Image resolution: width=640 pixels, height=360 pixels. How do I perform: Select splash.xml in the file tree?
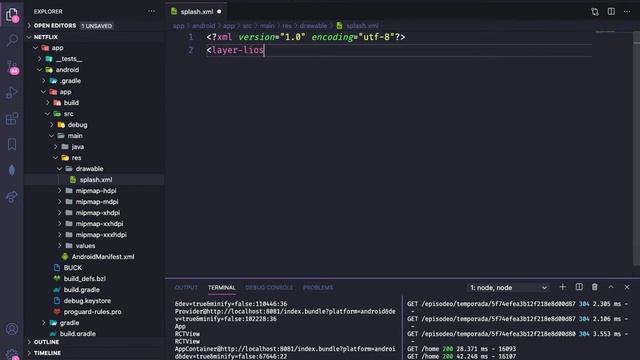coord(96,180)
